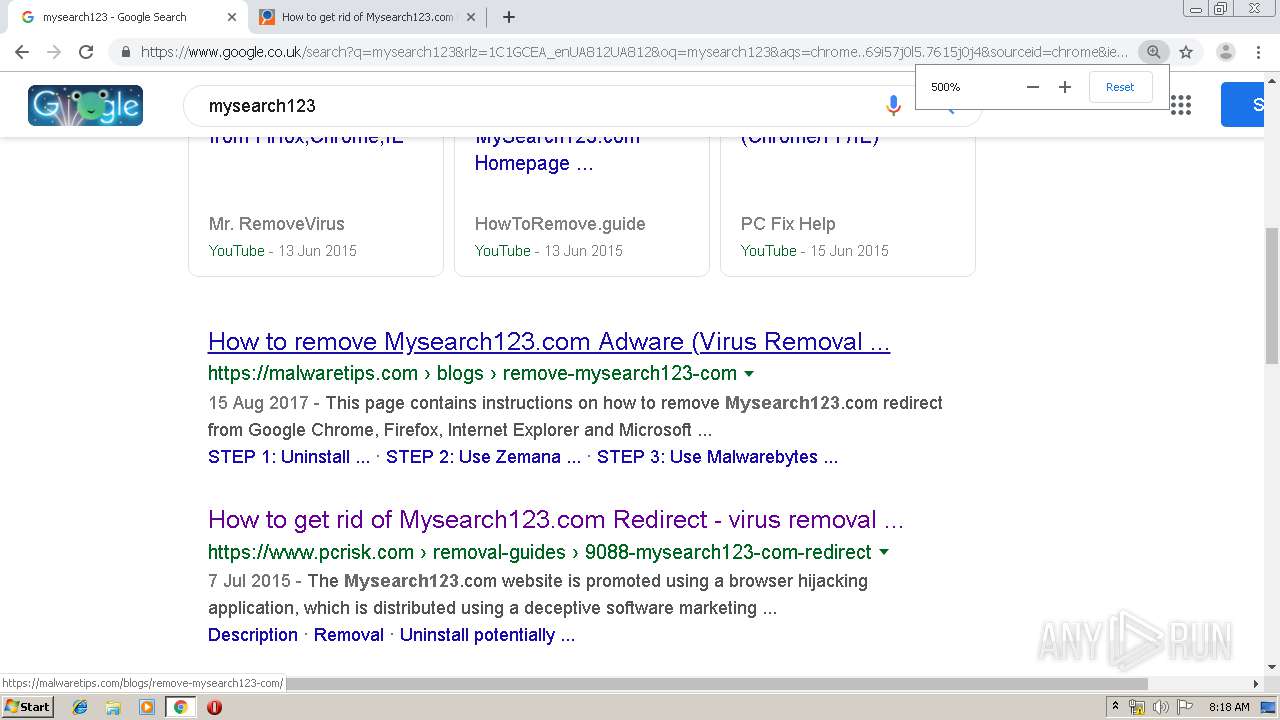Click the Chrome taskbar button
The image size is (1280, 720).
pos(180,707)
